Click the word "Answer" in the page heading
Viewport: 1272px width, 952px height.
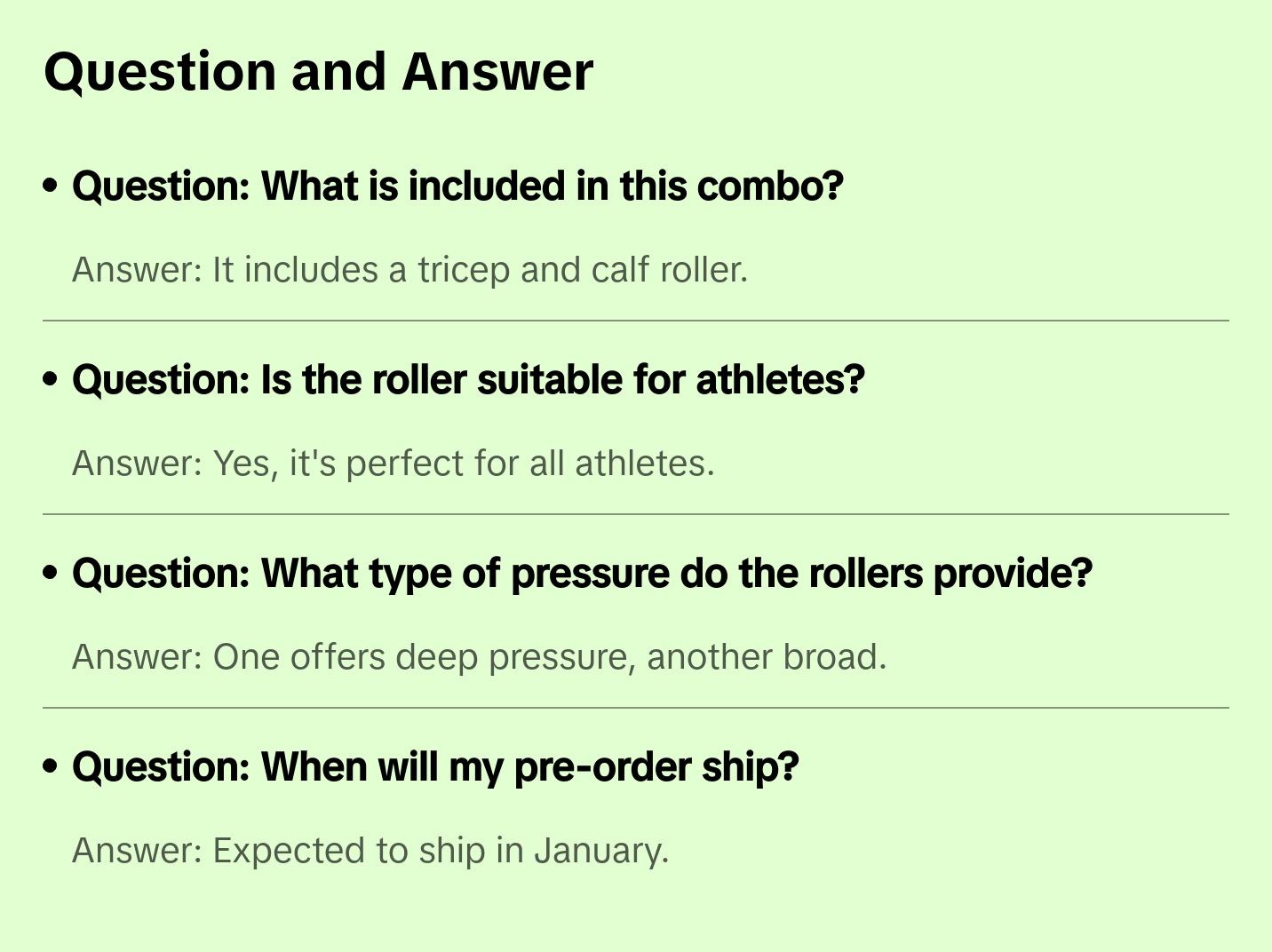tap(497, 72)
